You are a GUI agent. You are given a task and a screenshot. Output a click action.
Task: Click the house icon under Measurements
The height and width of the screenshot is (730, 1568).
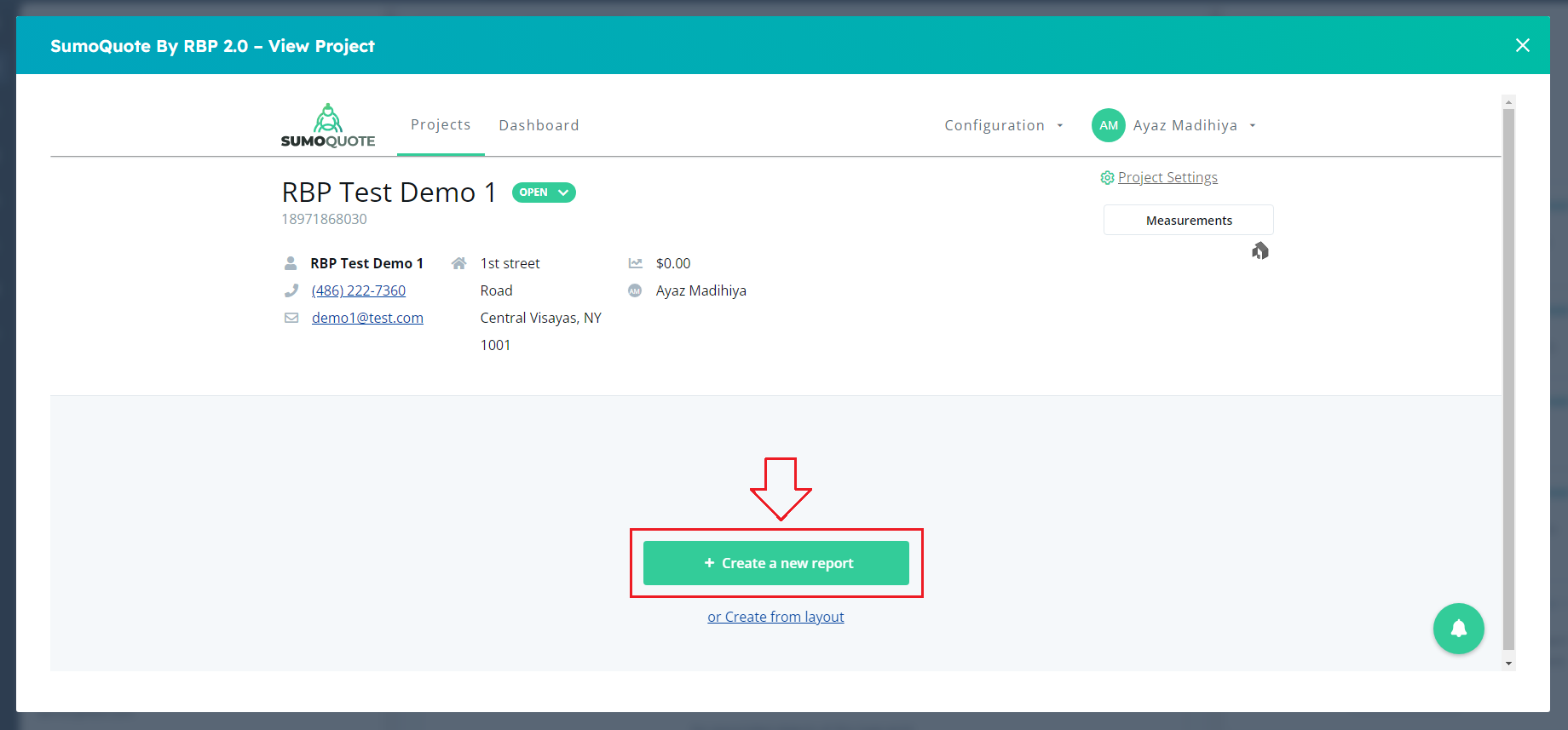pos(1260,250)
